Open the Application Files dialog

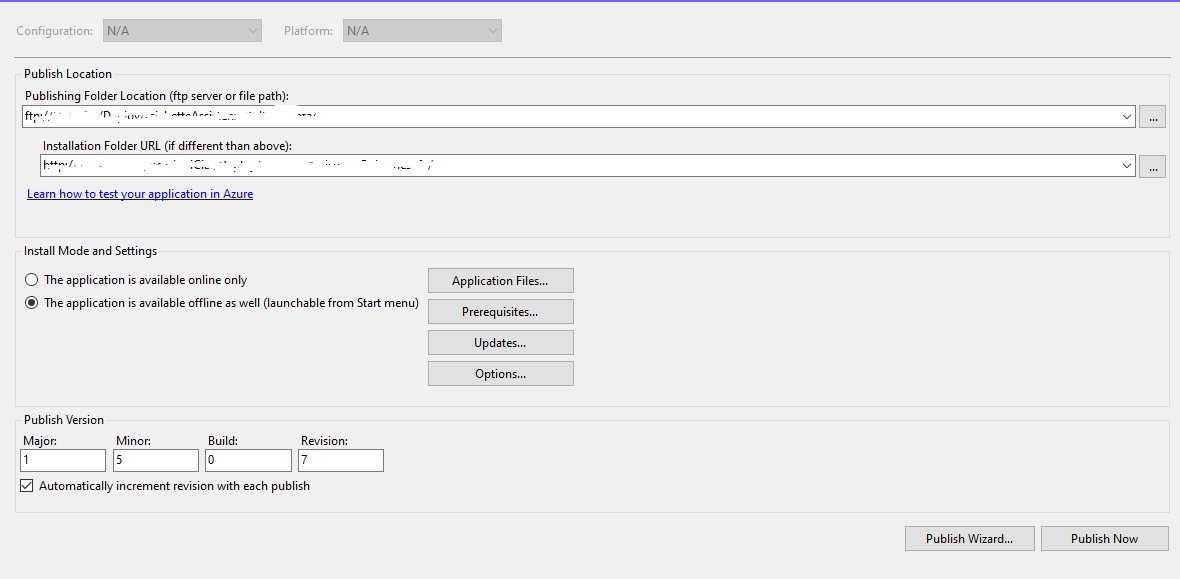pyautogui.click(x=500, y=280)
